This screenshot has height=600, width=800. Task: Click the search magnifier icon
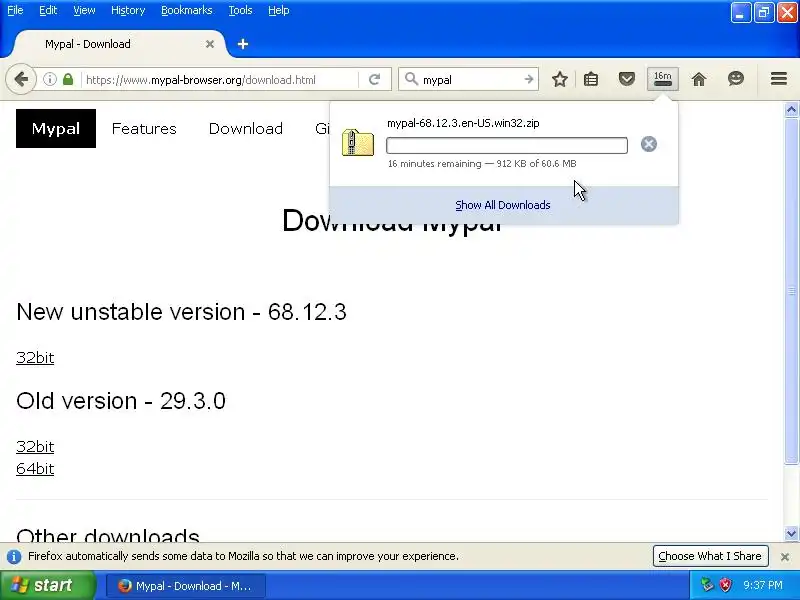coord(410,79)
